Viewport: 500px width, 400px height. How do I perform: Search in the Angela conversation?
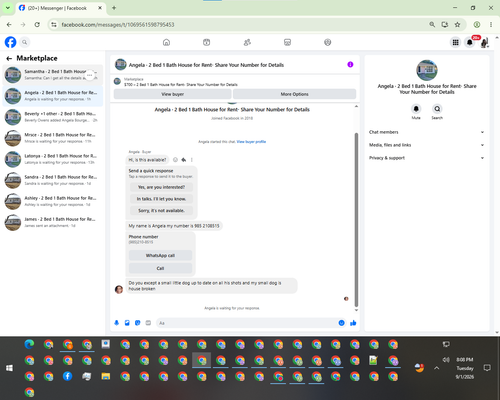[437, 109]
